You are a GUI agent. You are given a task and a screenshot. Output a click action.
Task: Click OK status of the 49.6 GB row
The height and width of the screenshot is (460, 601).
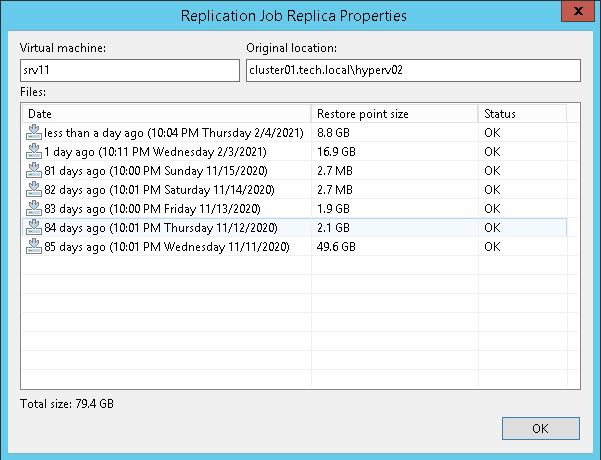click(x=492, y=246)
